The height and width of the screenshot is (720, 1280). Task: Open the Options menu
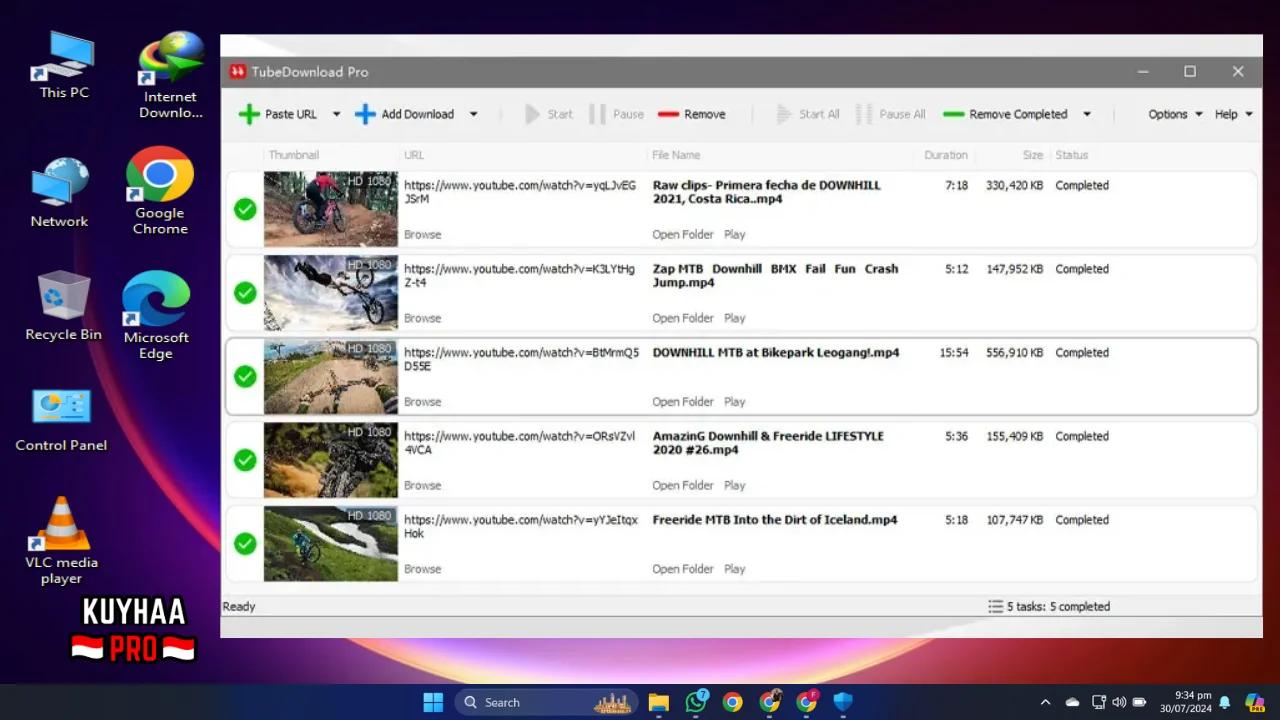point(1175,114)
